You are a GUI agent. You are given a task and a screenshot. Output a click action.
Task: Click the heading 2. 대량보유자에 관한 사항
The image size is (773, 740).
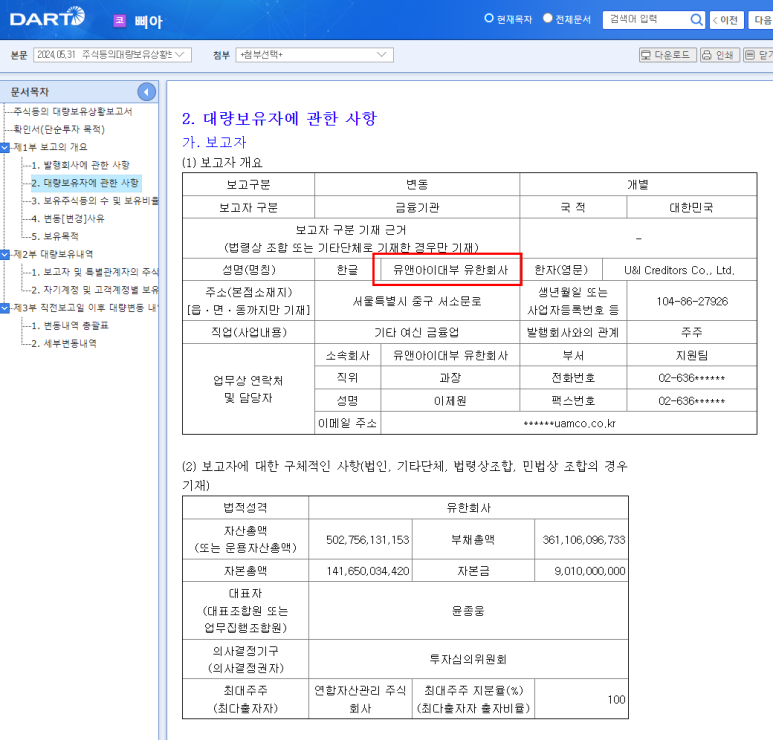click(x=279, y=118)
